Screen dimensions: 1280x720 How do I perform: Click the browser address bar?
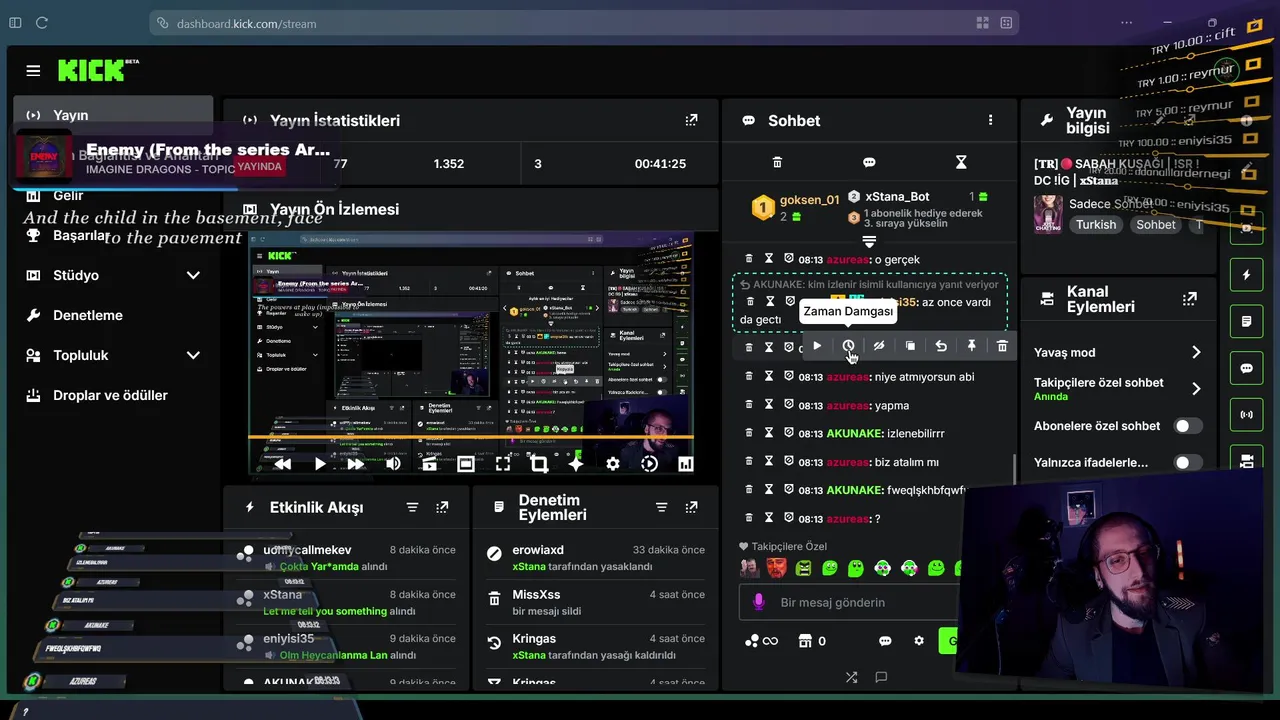pos(585,23)
